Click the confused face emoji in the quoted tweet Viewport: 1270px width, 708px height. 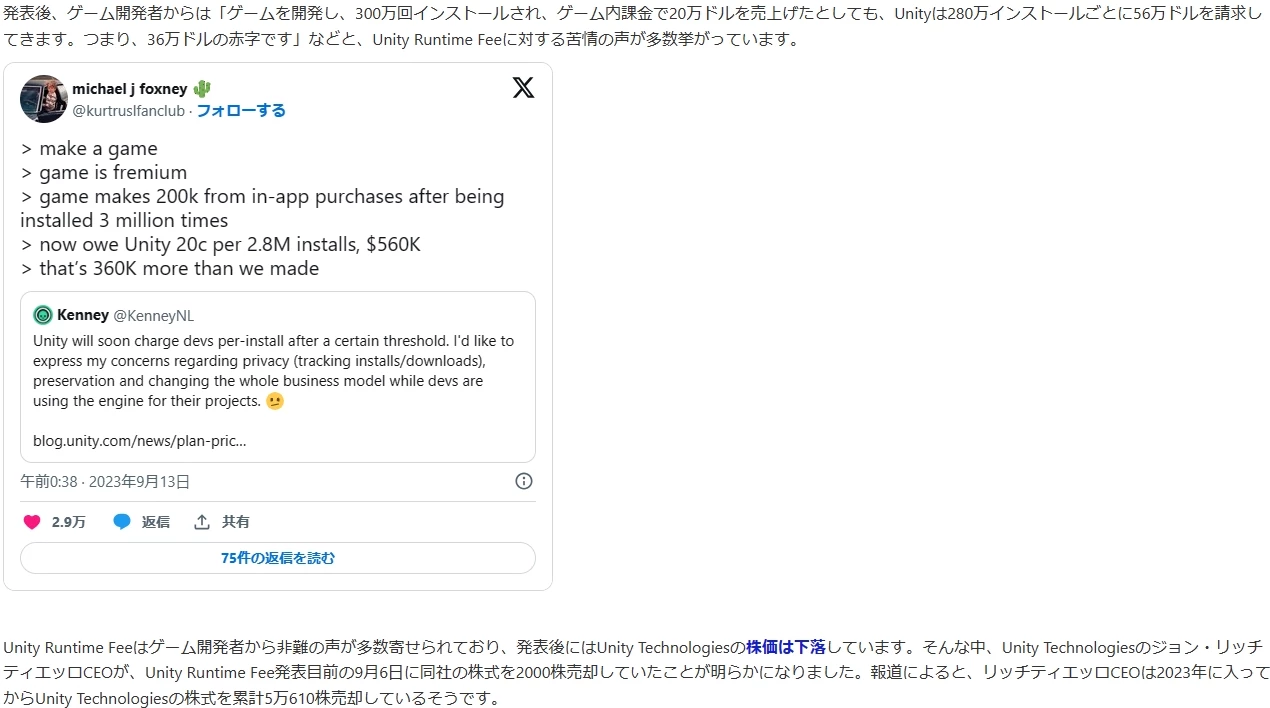click(x=275, y=401)
